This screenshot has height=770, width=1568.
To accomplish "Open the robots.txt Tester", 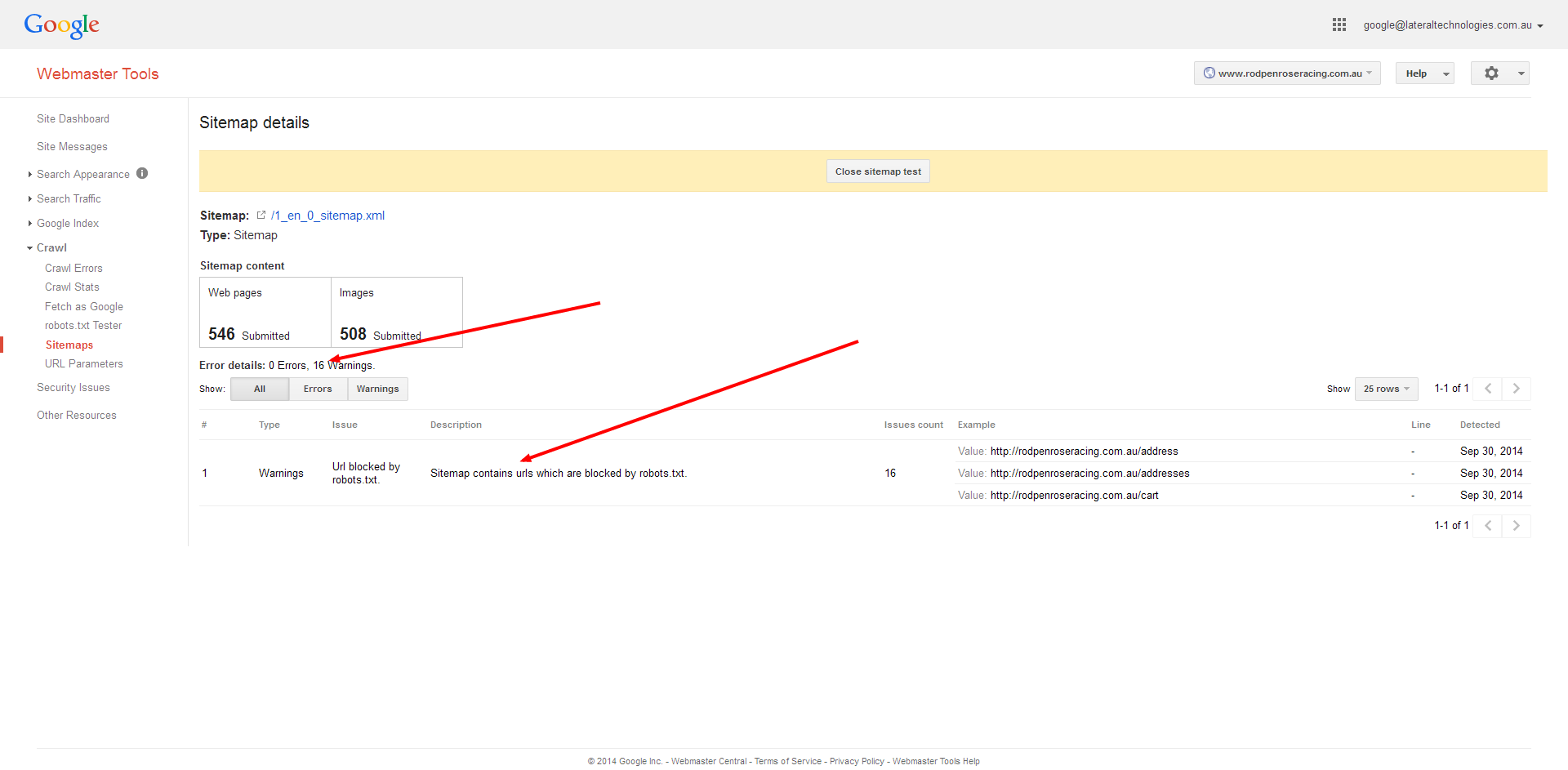I will (83, 325).
